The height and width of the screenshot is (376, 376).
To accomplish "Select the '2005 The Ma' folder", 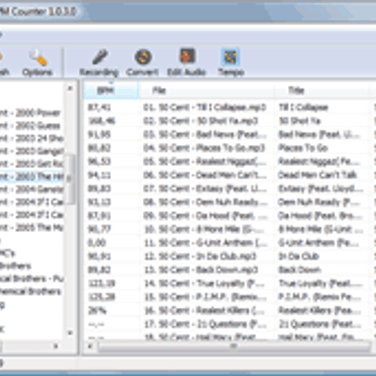I will coord(32,228).
